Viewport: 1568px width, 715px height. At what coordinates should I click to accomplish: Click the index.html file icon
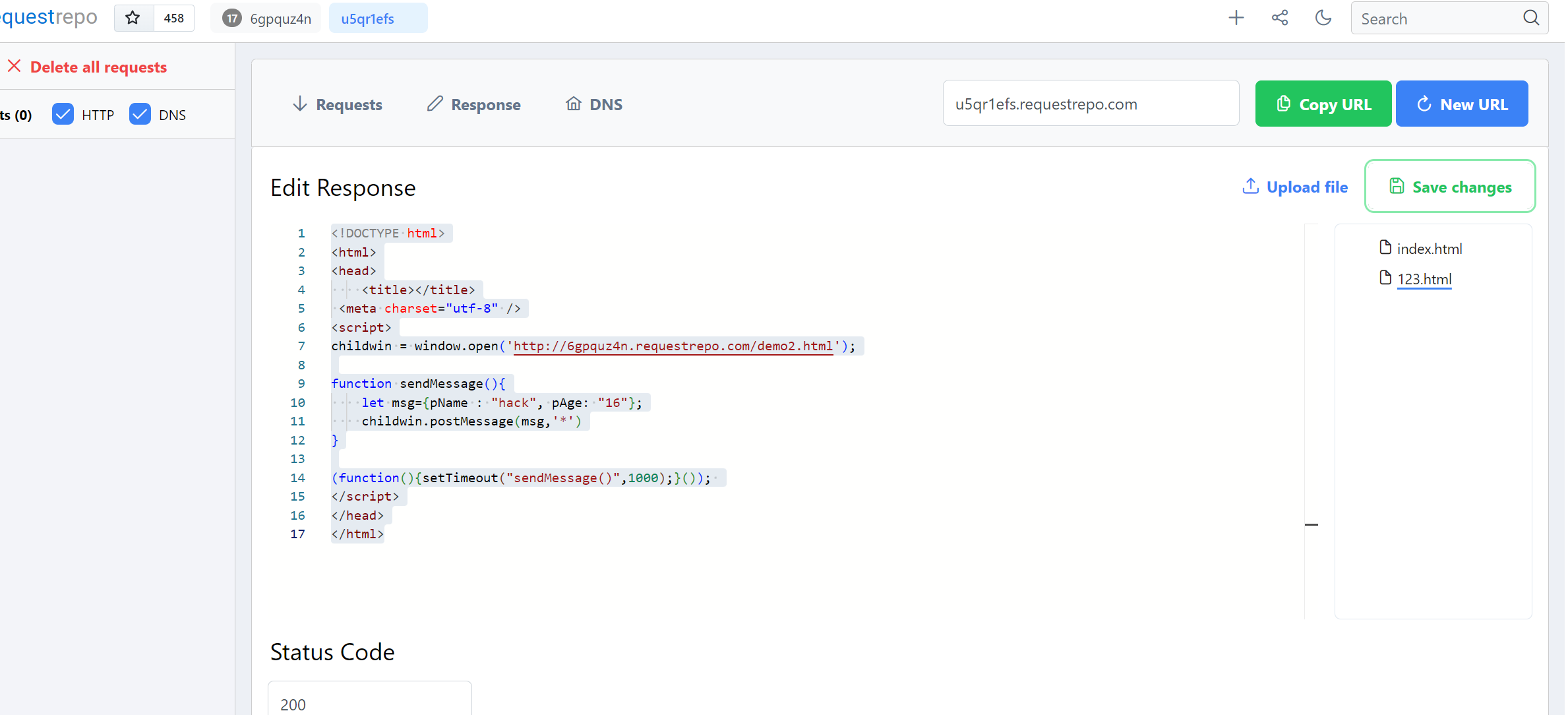1385,247
